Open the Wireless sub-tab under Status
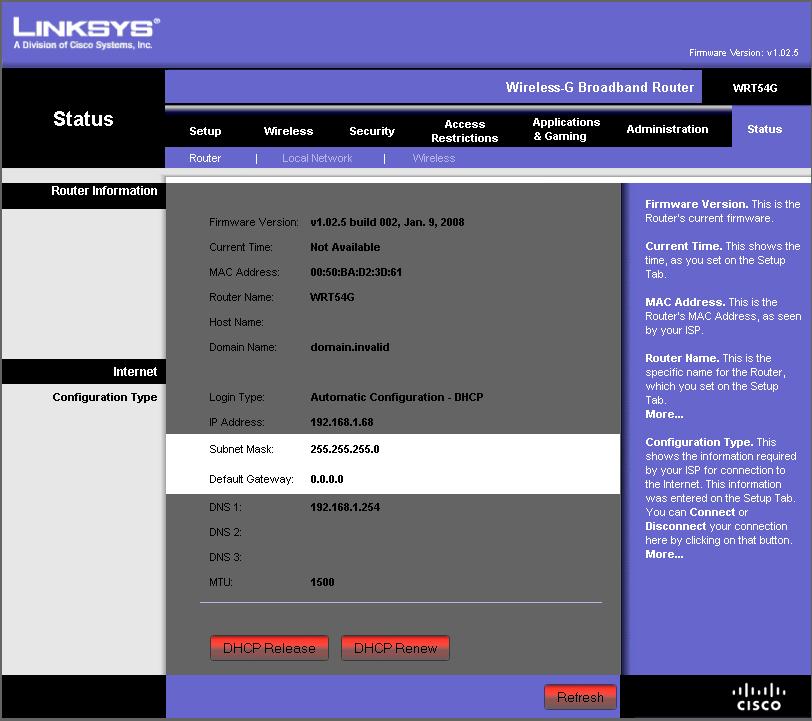Image resolution: width=812 pixels, height=721 pixels. pos(434,158)
